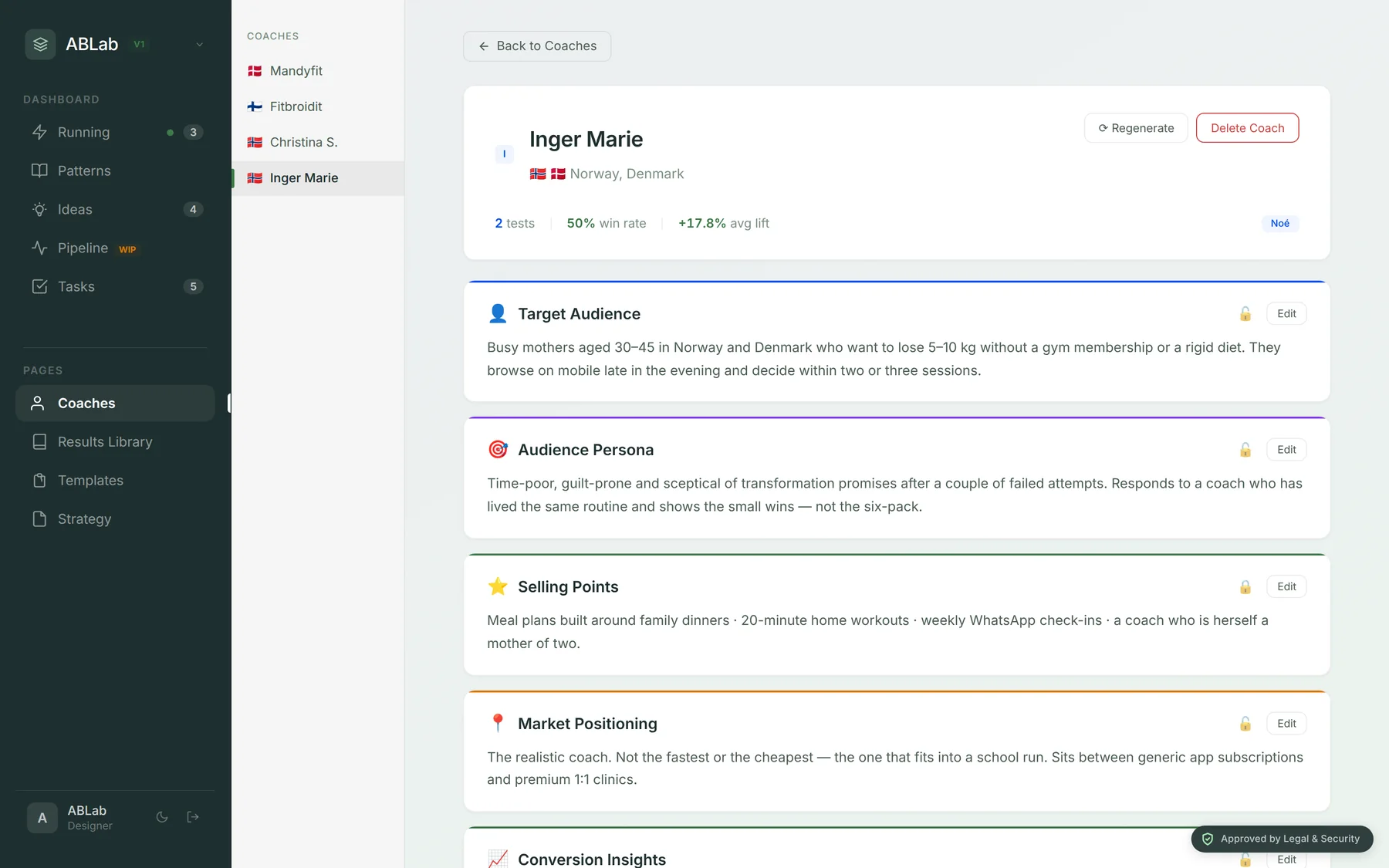The height and width of the screenshot is (868, 1389).
Task: Toggle the Selling Points lock
Action: (x=1245, y=587)
